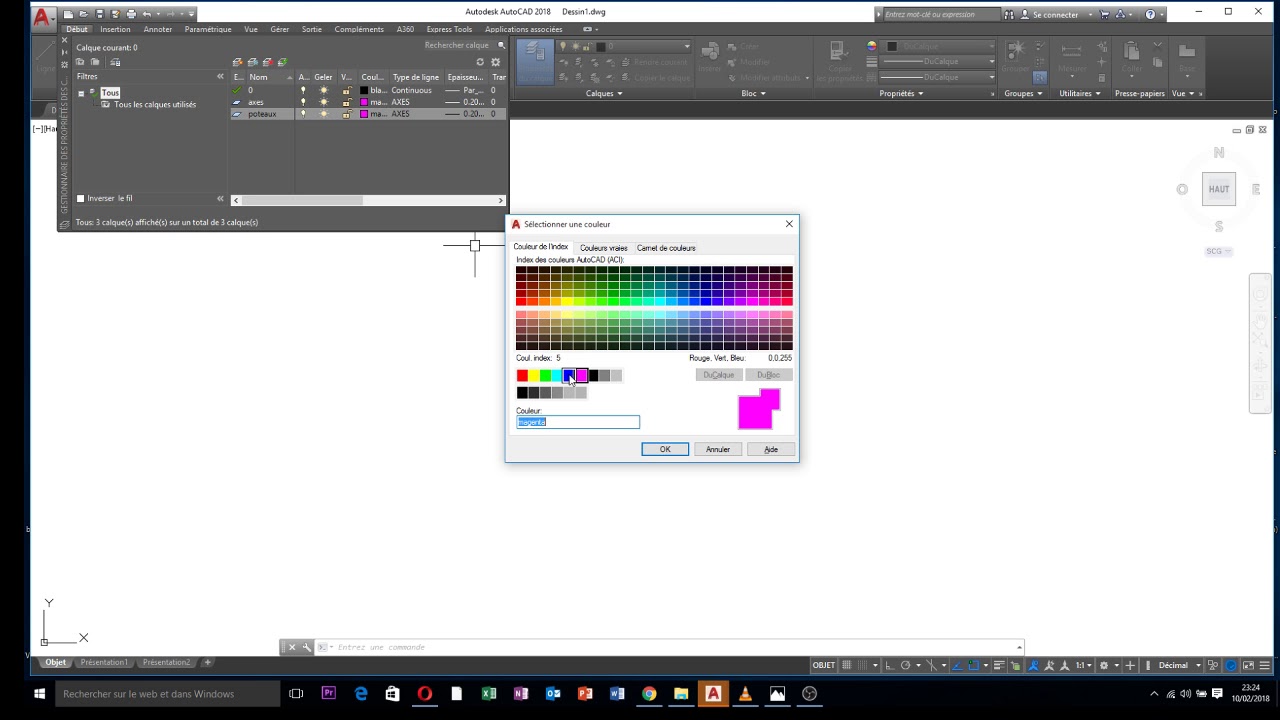The width and height of the screenshot is (1280, 720).
Task: Open the AutoCAD application menu logo
Action: tap(42, 17)
